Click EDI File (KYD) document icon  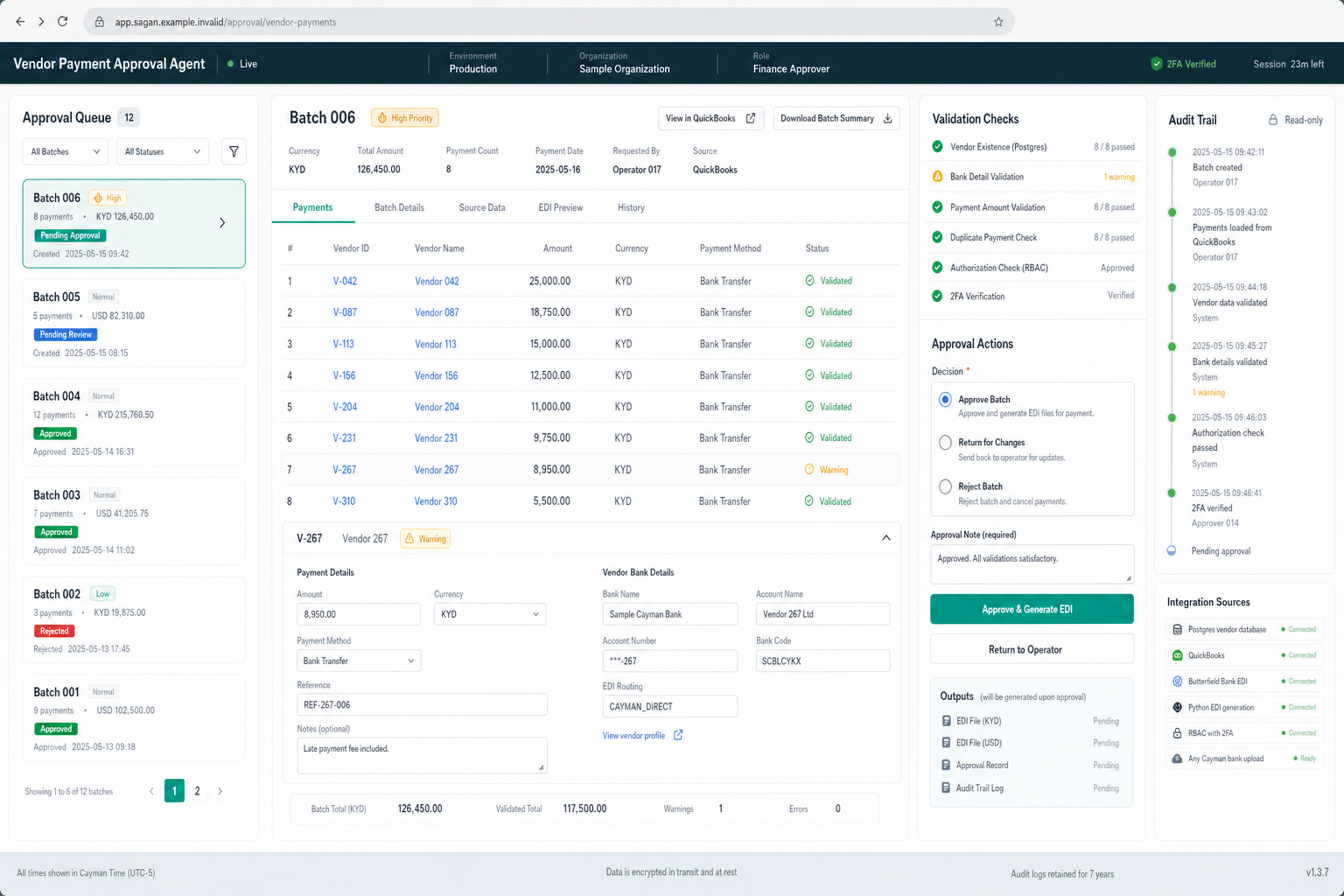click(946, 721)
